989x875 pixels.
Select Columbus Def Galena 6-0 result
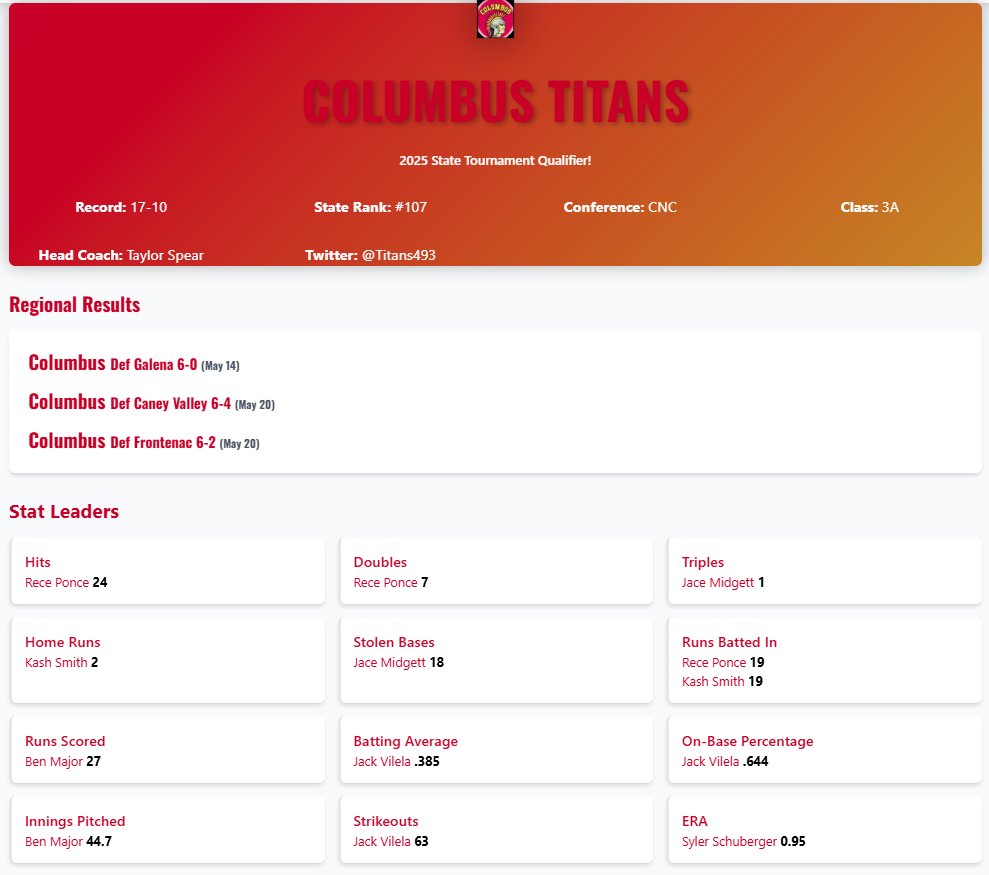[x=134, y=363]
